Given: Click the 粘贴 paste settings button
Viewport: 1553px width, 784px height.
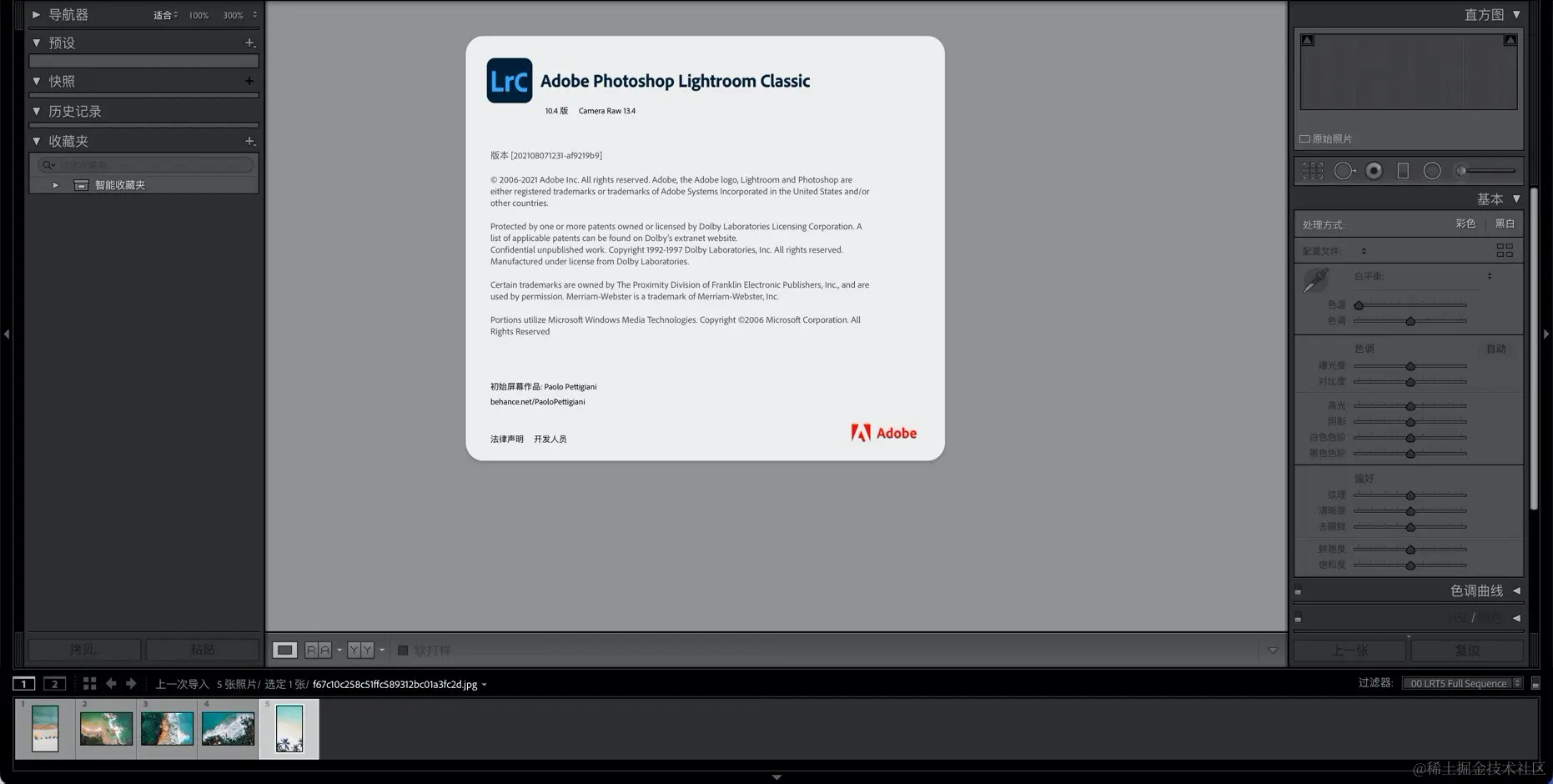Looking at the screenshot, I should tap(203, 650).
